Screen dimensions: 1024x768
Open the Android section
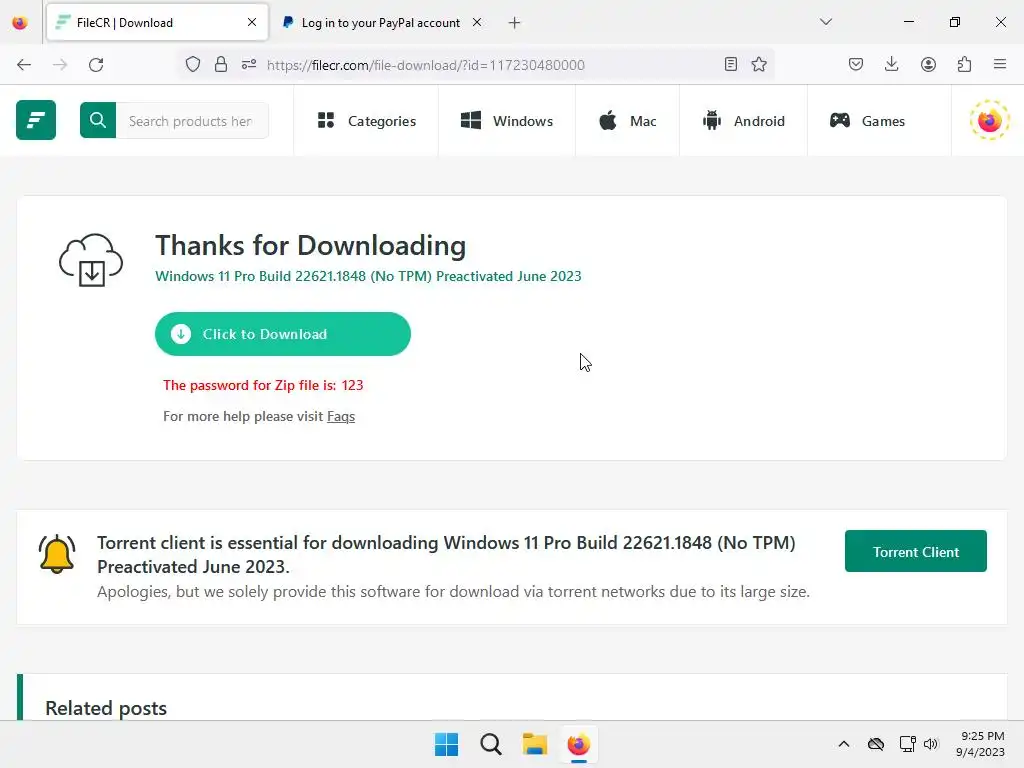[743, 121]
